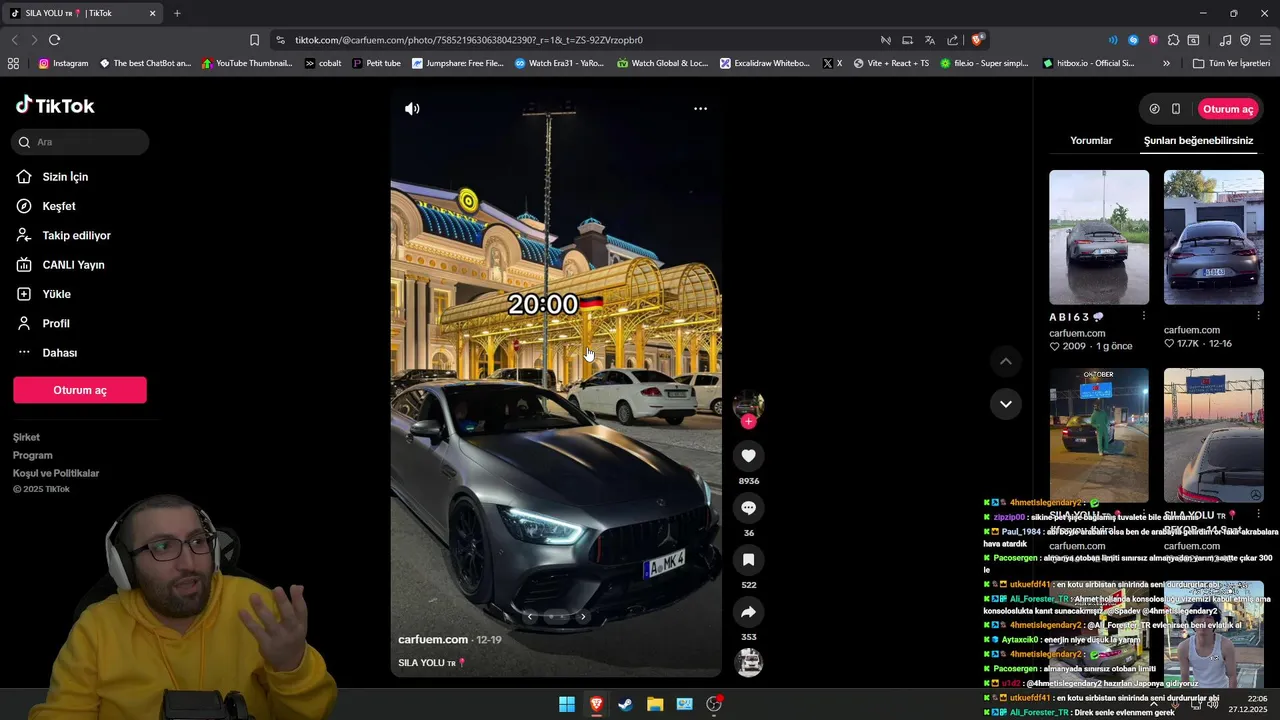Open the Instagram bookmark
1280x720 pixels.
(x=63, y=63)
